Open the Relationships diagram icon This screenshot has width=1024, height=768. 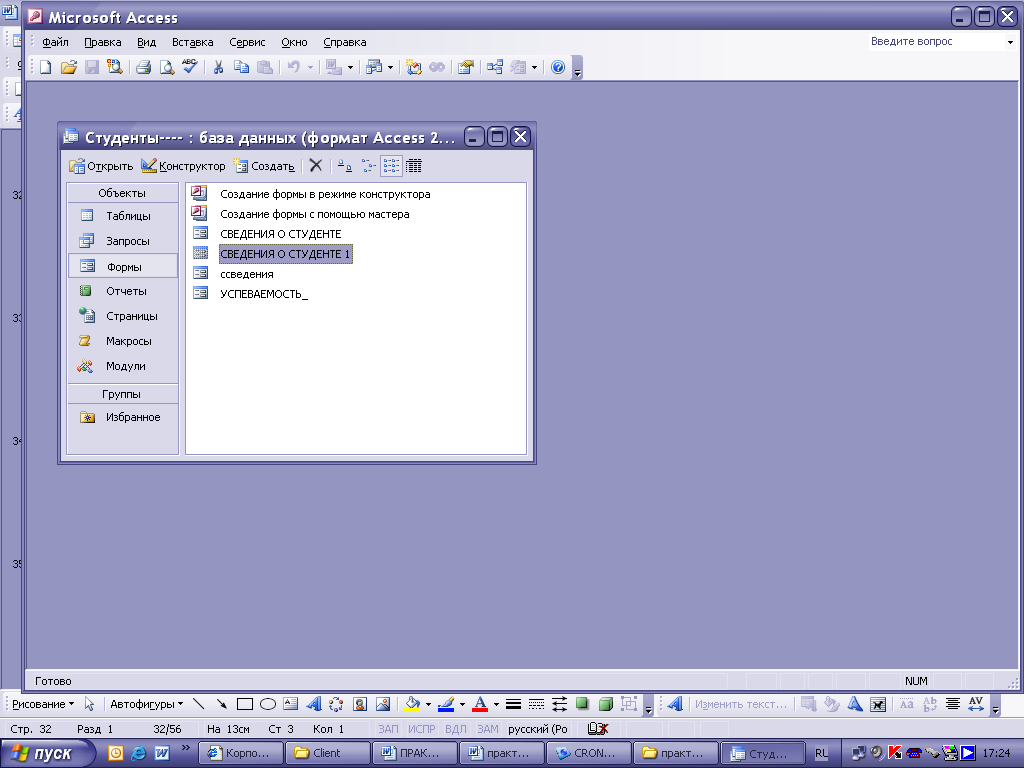(495, 67)
